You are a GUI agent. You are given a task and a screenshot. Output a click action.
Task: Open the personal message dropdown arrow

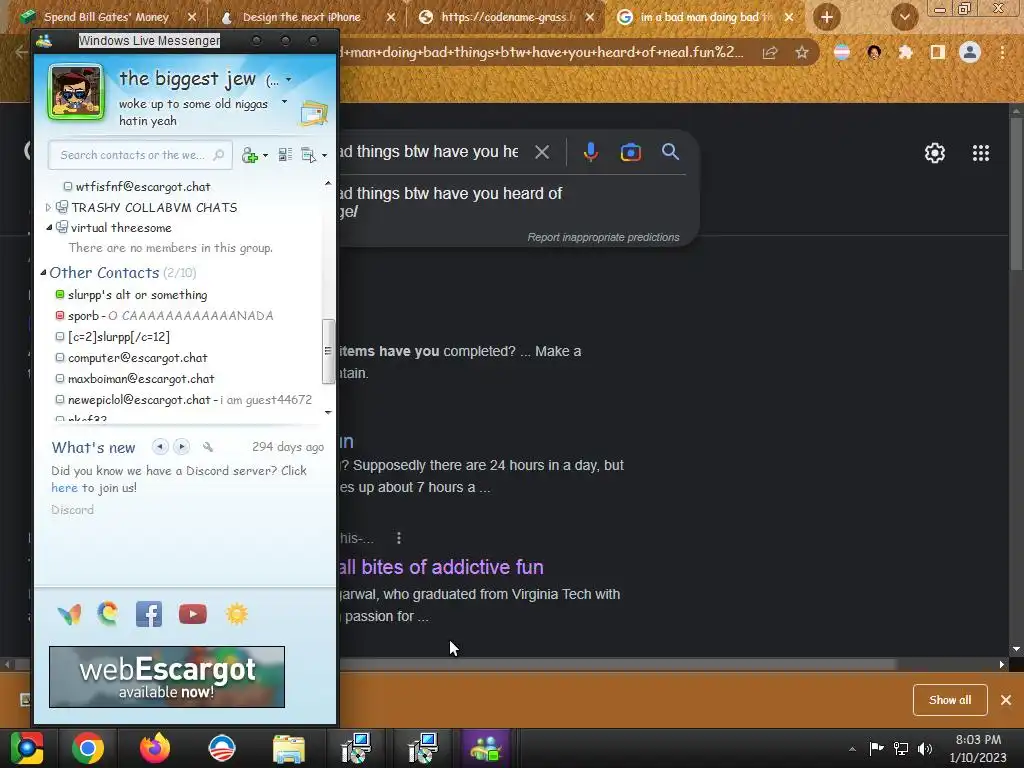pos(284,102)
